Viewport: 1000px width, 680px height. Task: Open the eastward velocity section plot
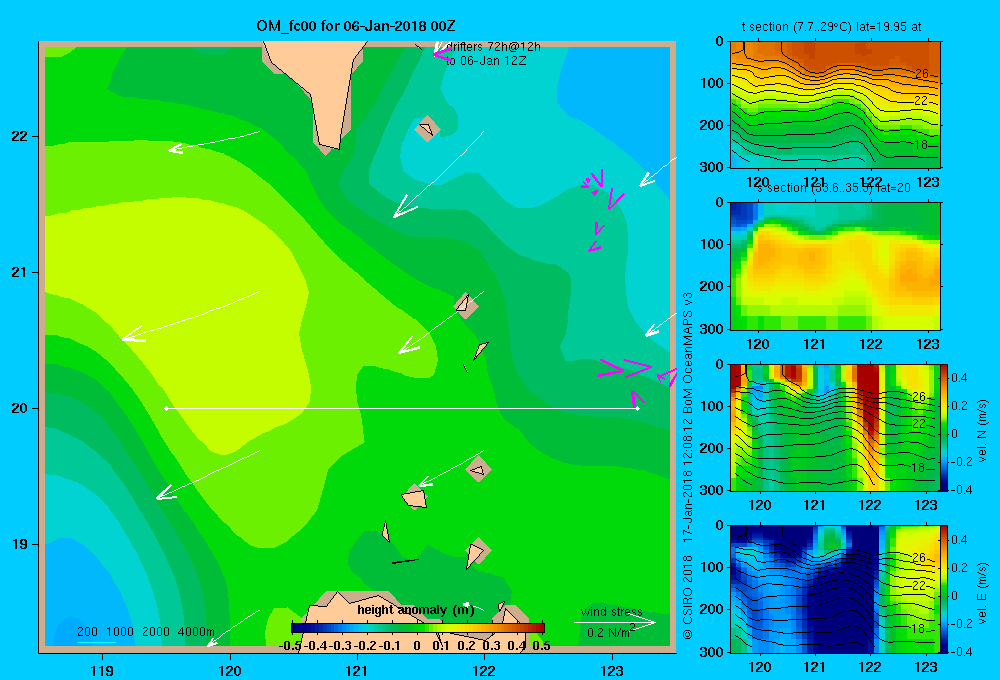point(835,589)
